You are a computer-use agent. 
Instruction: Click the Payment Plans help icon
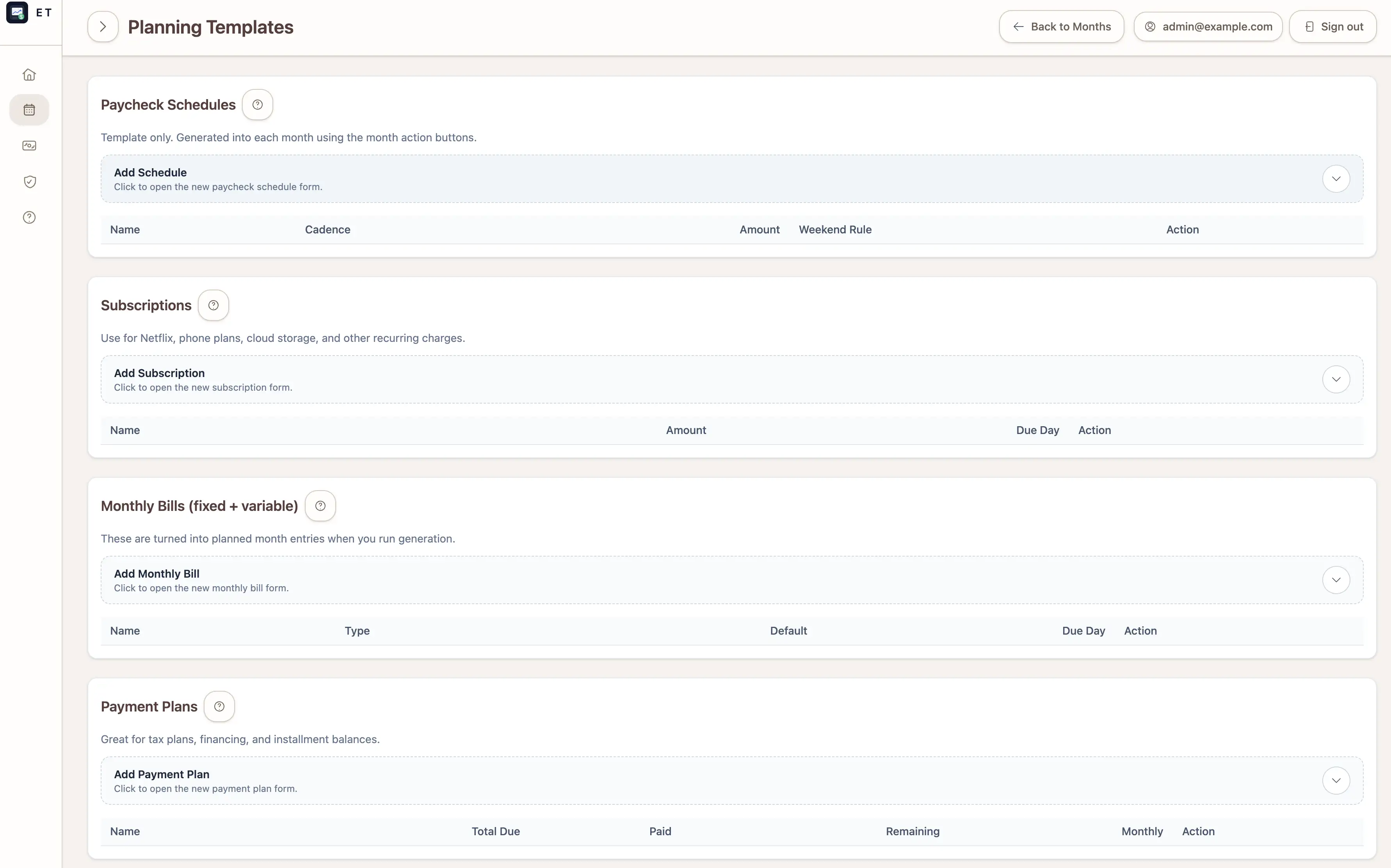(x=219, y=707)
